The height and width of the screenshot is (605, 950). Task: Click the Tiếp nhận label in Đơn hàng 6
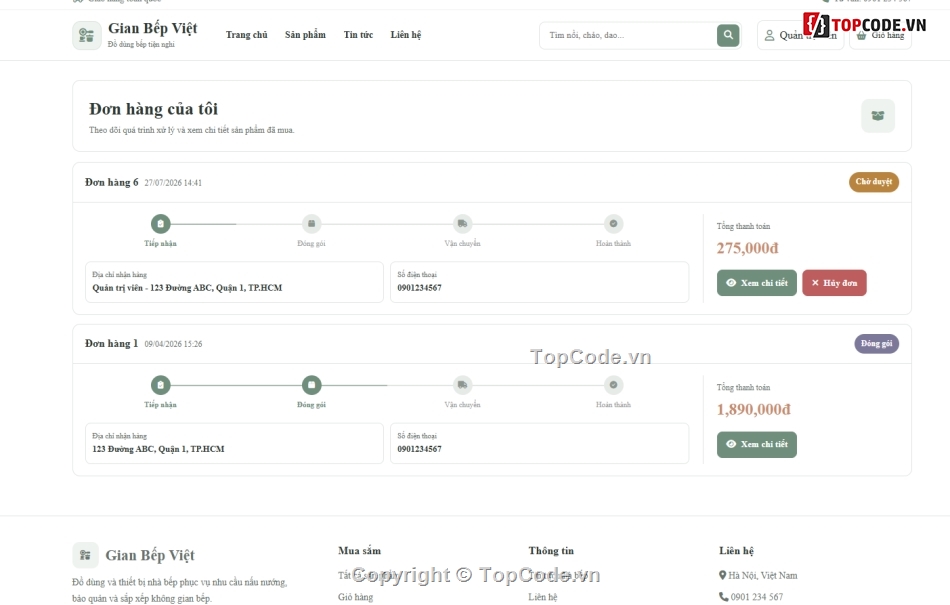(x=161, y=243)
